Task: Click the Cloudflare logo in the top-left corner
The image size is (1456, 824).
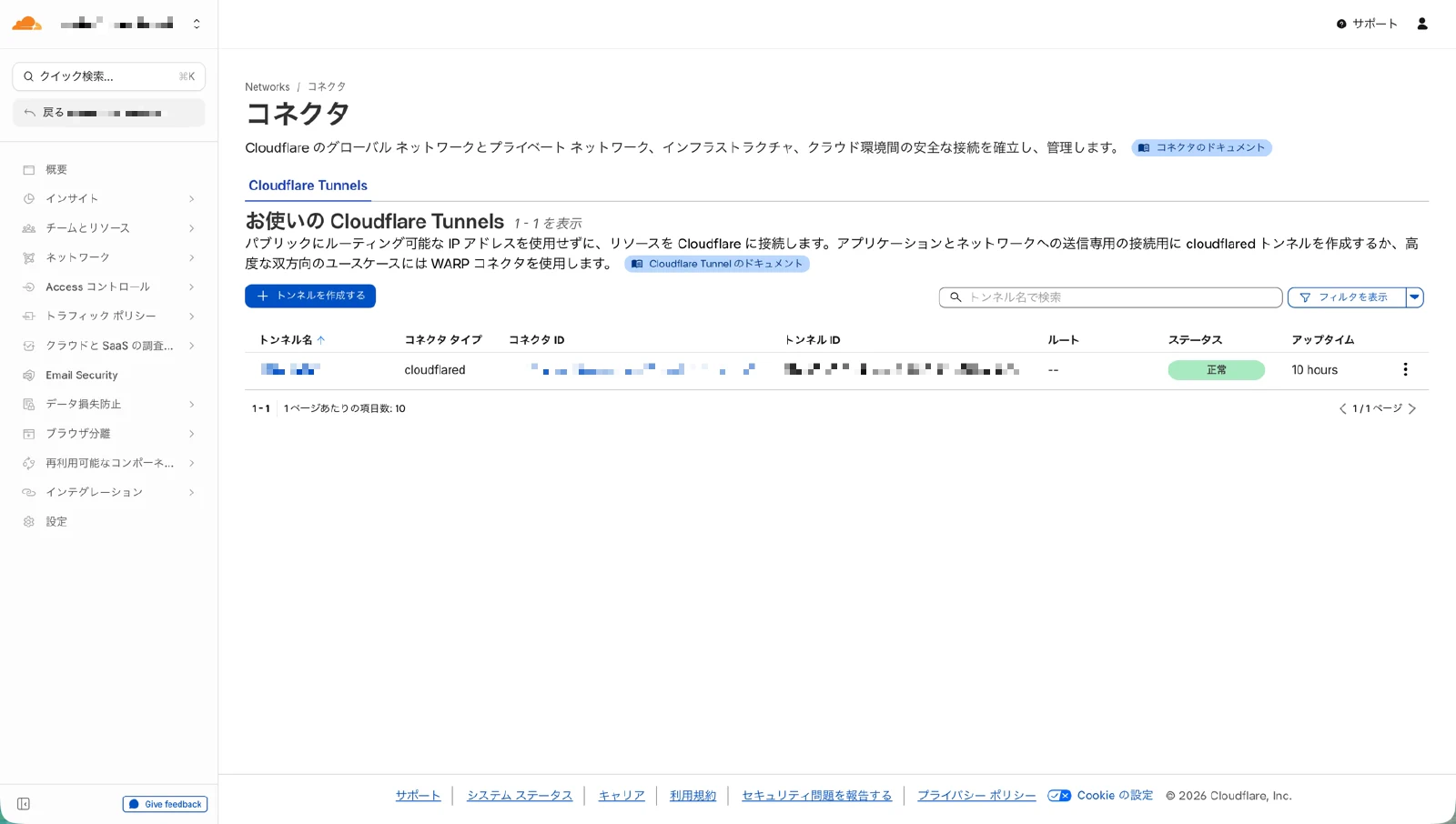Action: tap(26, 23)
